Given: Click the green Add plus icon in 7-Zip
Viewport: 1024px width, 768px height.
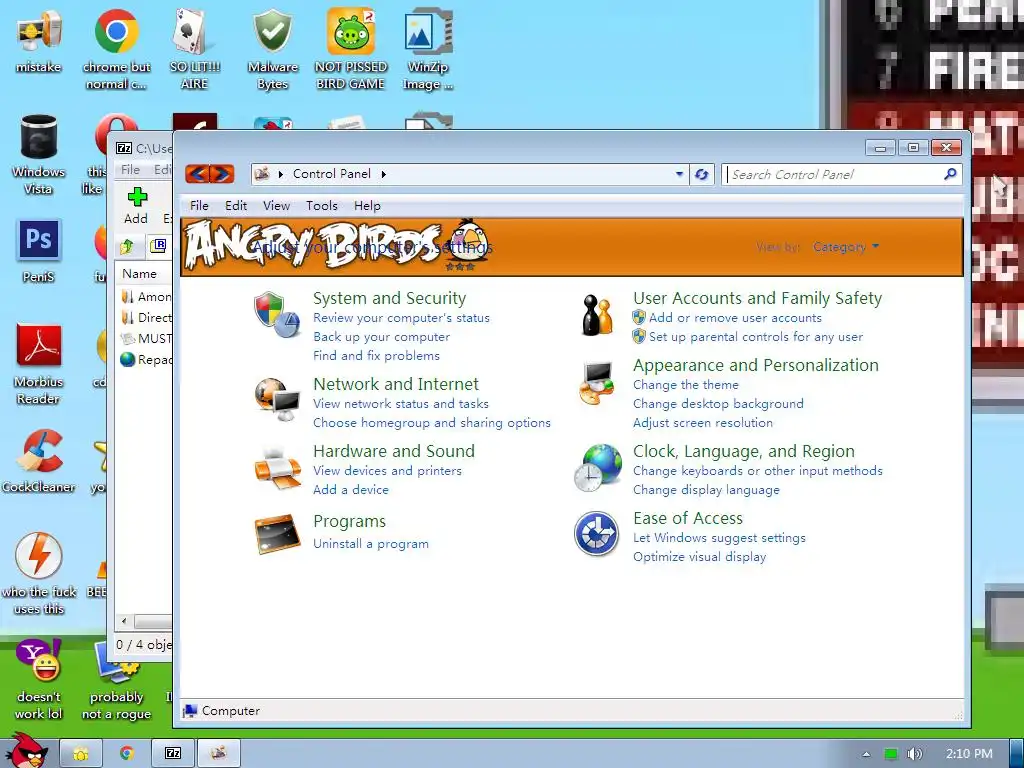Looking at the screenshot, I should click(137, 197).
